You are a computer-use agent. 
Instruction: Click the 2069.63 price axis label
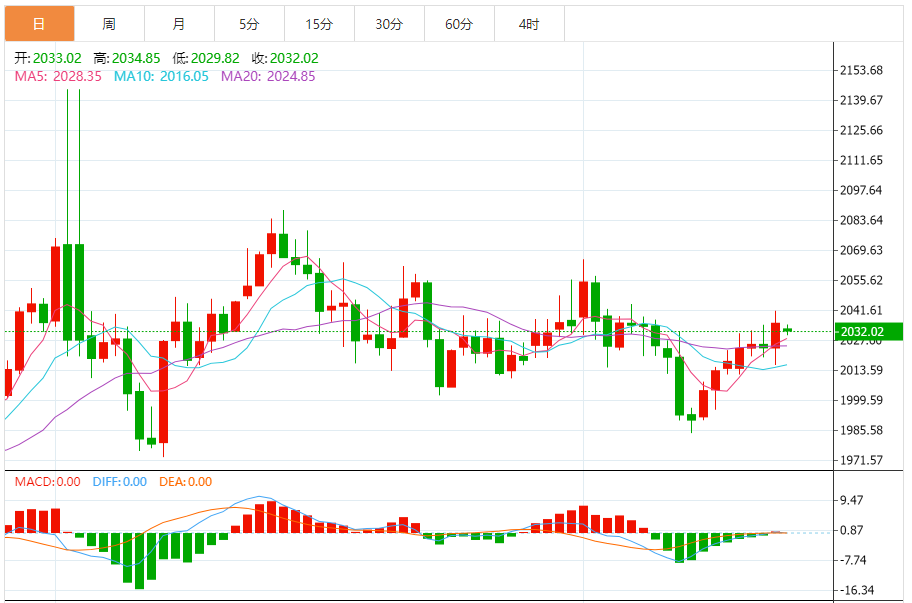coord(861,250)
